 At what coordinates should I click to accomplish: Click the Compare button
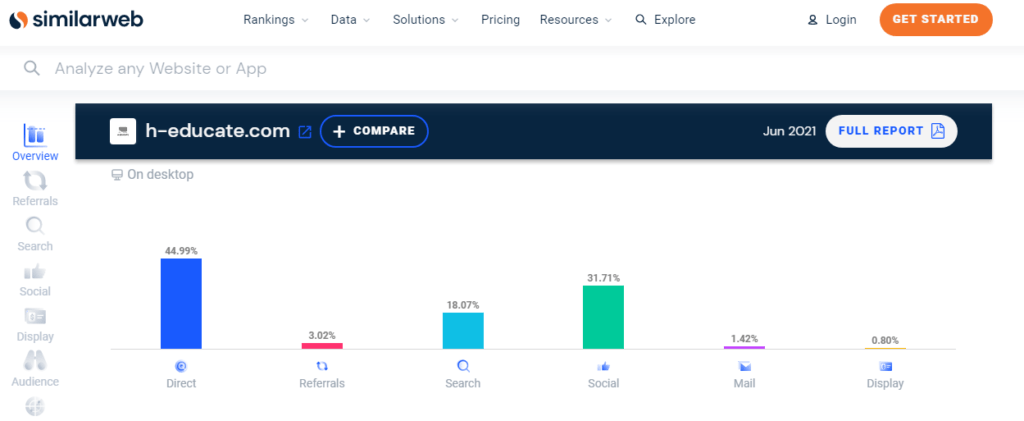click(x=374, y=132)
